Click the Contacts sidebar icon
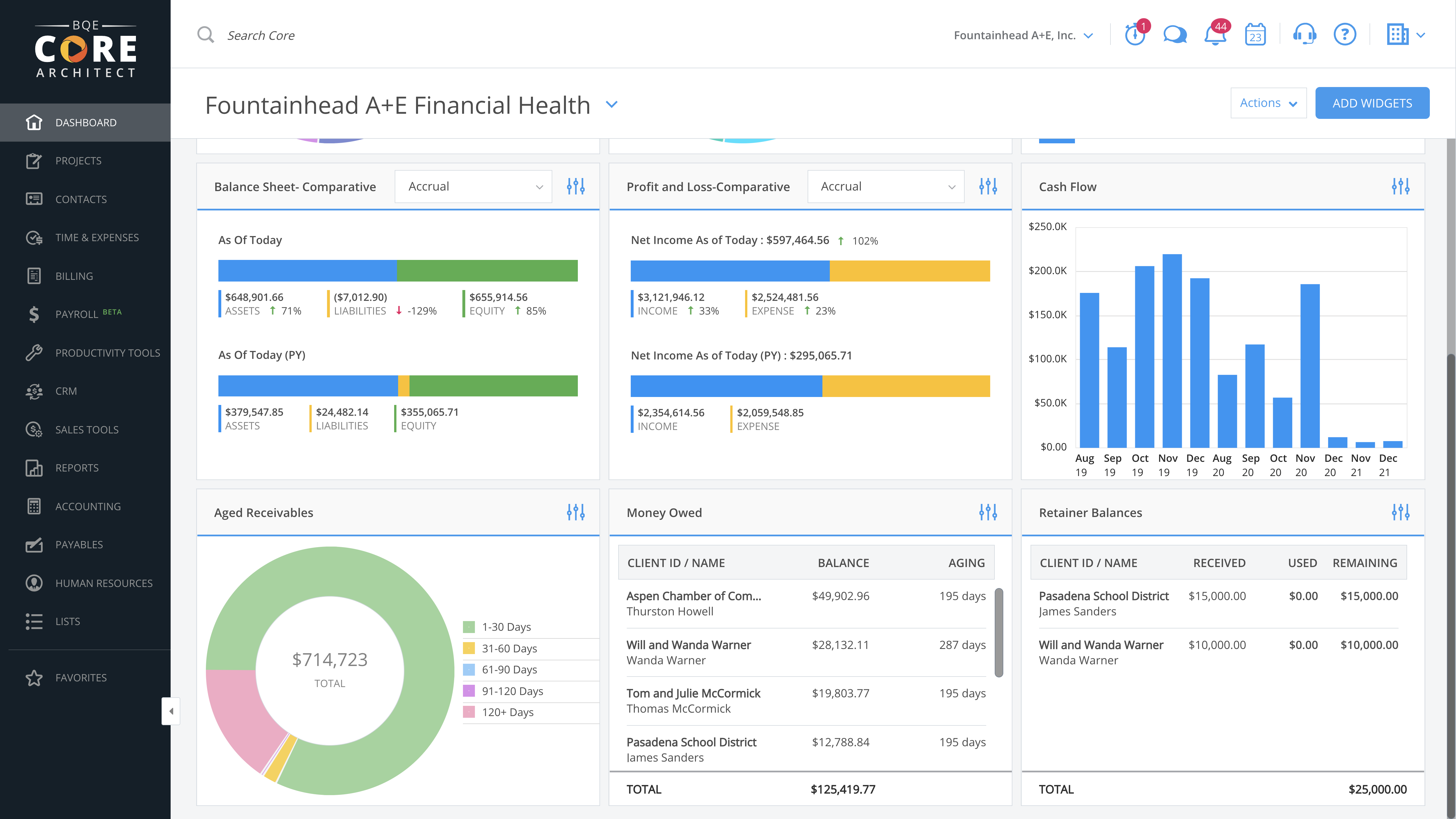The width and height of the screenshot is (1456, 819). (34, 199)
